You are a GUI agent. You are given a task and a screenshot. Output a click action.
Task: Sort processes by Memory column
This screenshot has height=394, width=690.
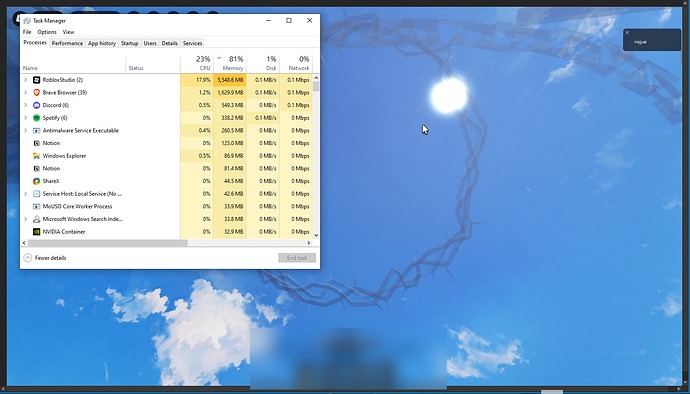pos(230,64)
